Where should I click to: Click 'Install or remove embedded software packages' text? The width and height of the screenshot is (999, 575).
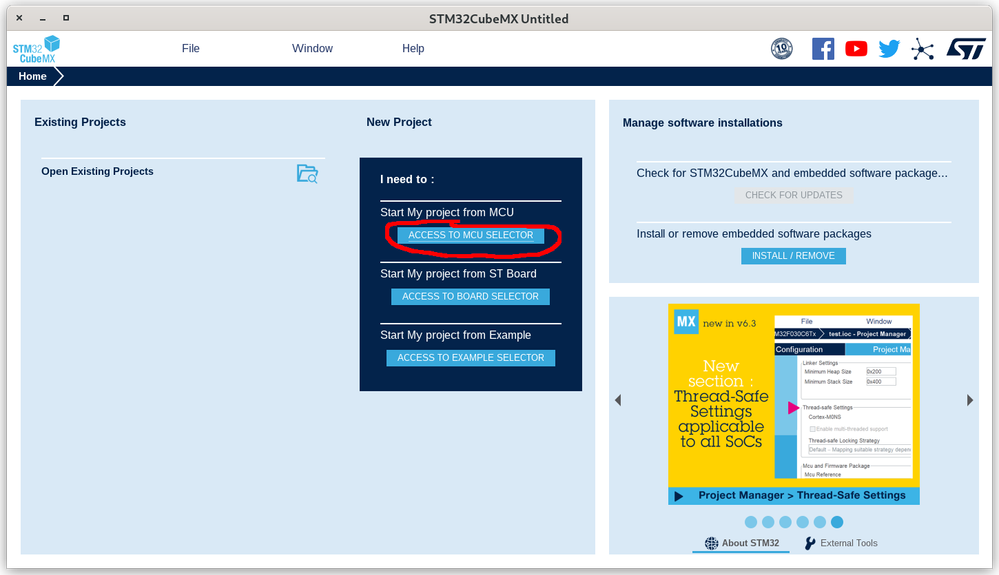click(x=754, y=234)
